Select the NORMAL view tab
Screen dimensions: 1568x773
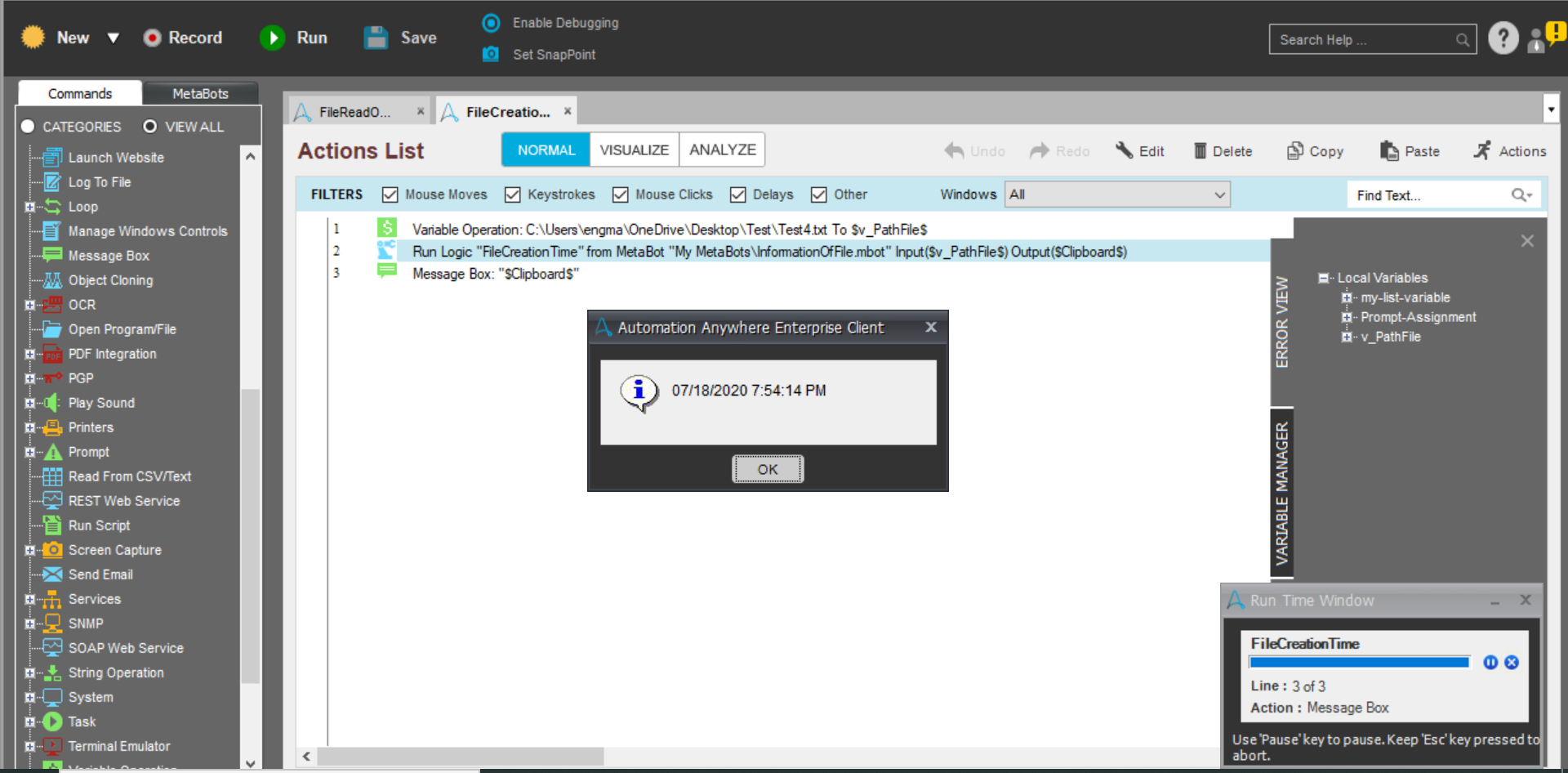pos(546,150)
